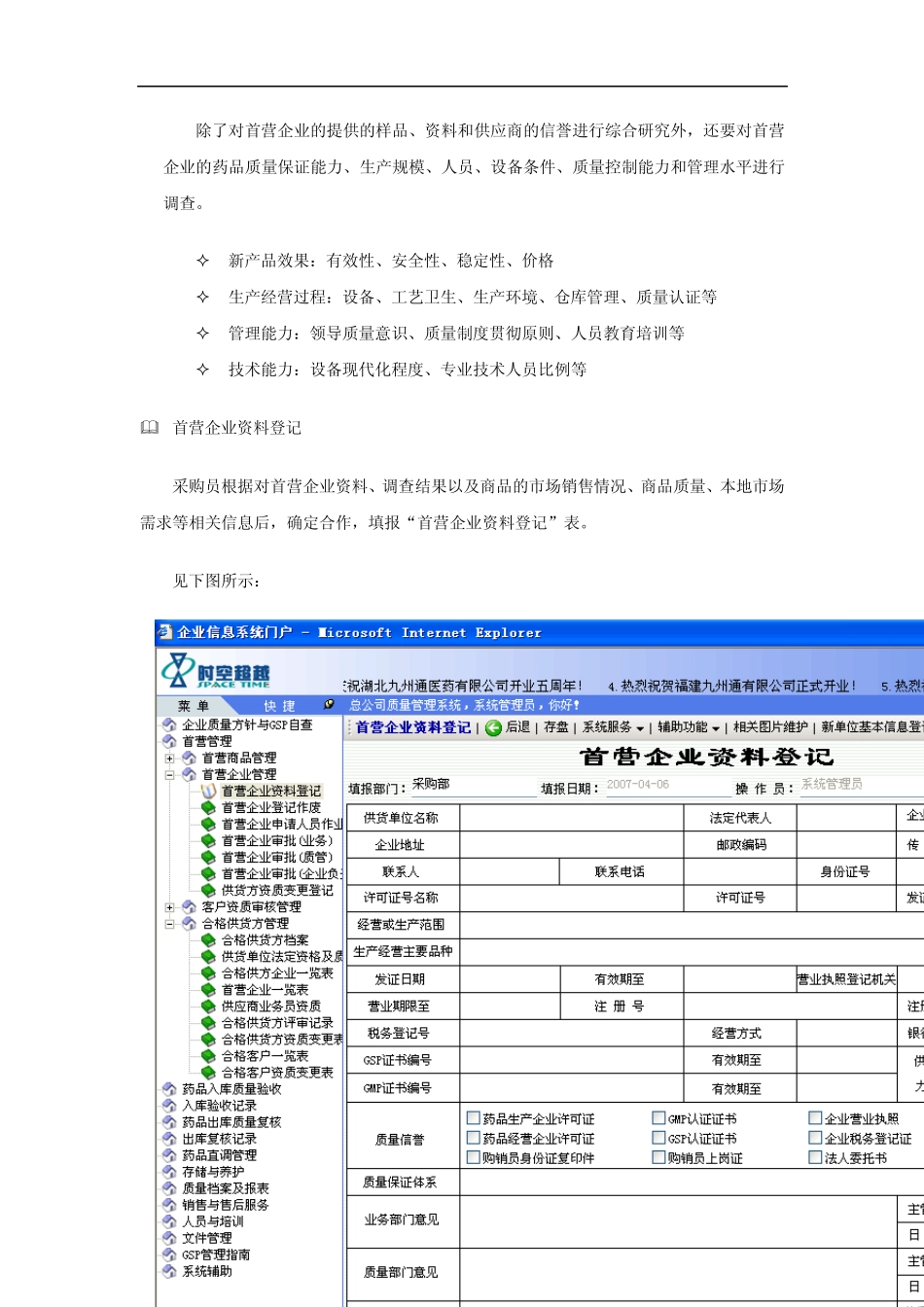Click the pin icon next to 快捷 tab
Image resolution: width=924 pixels, height=1307 pixels.
[330, 705]
